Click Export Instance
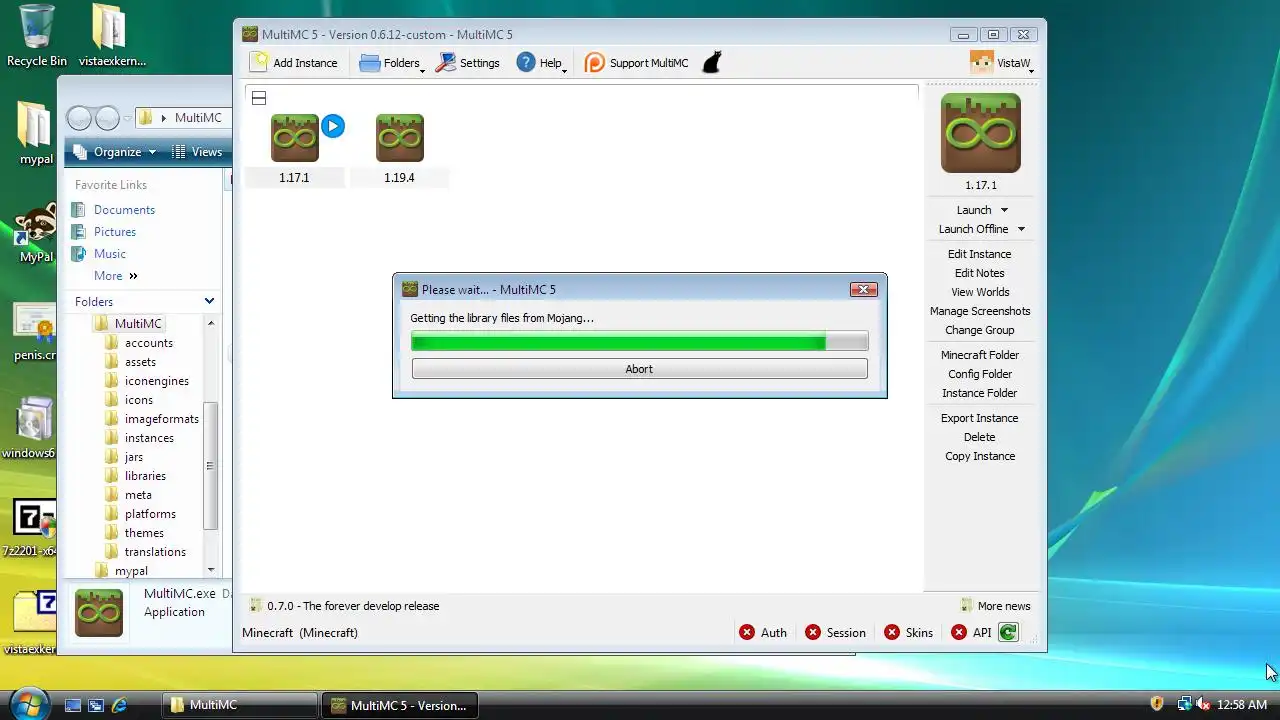The image size is (1280, 720). tap(980, 418)
